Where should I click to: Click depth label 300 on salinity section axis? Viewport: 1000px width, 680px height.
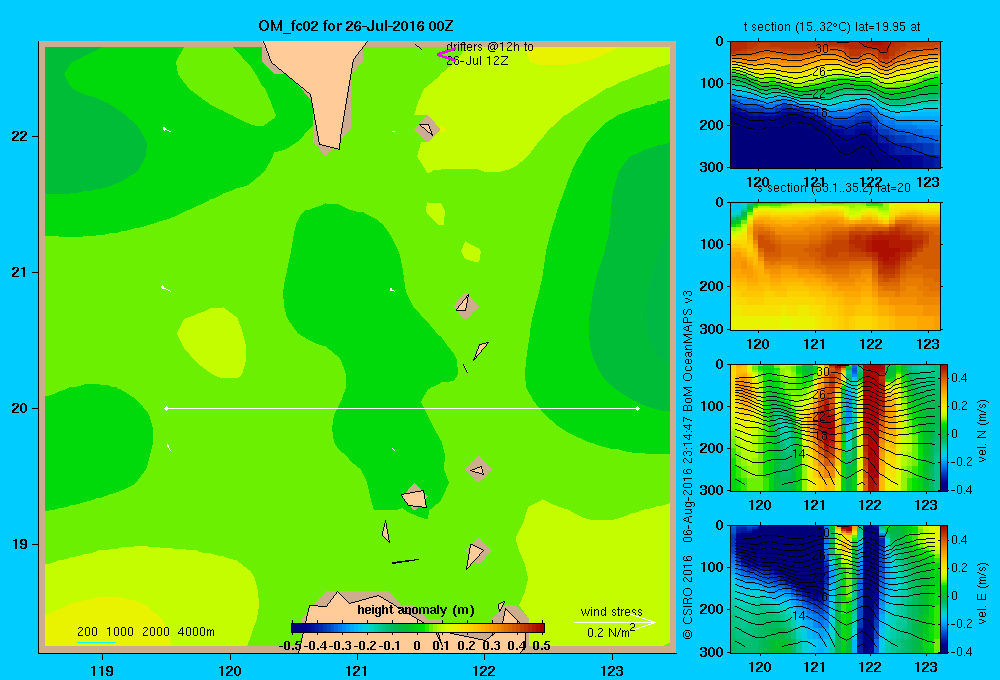tap(711, 329)
